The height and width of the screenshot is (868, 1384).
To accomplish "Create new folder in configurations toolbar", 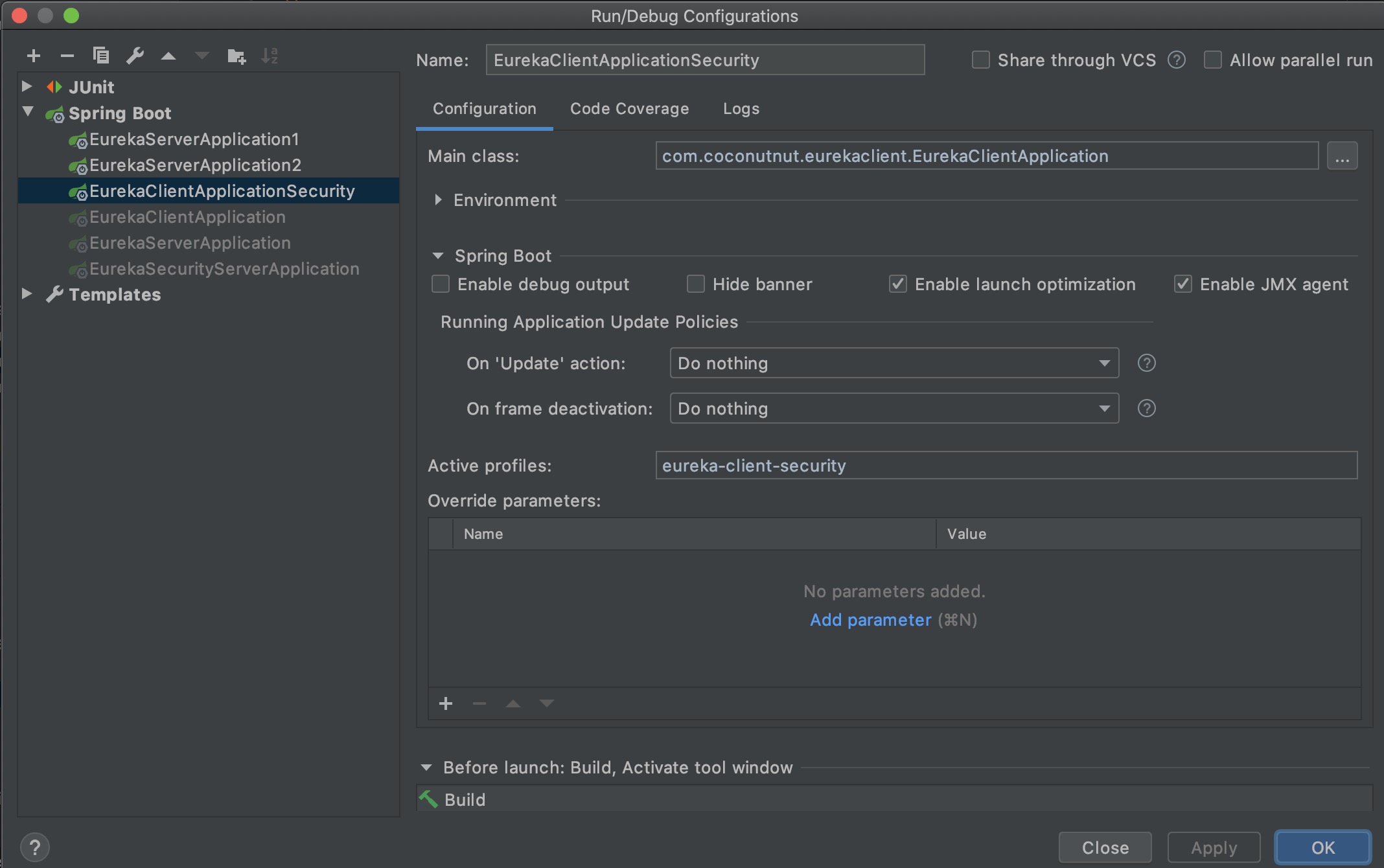I will pos(236,56).
